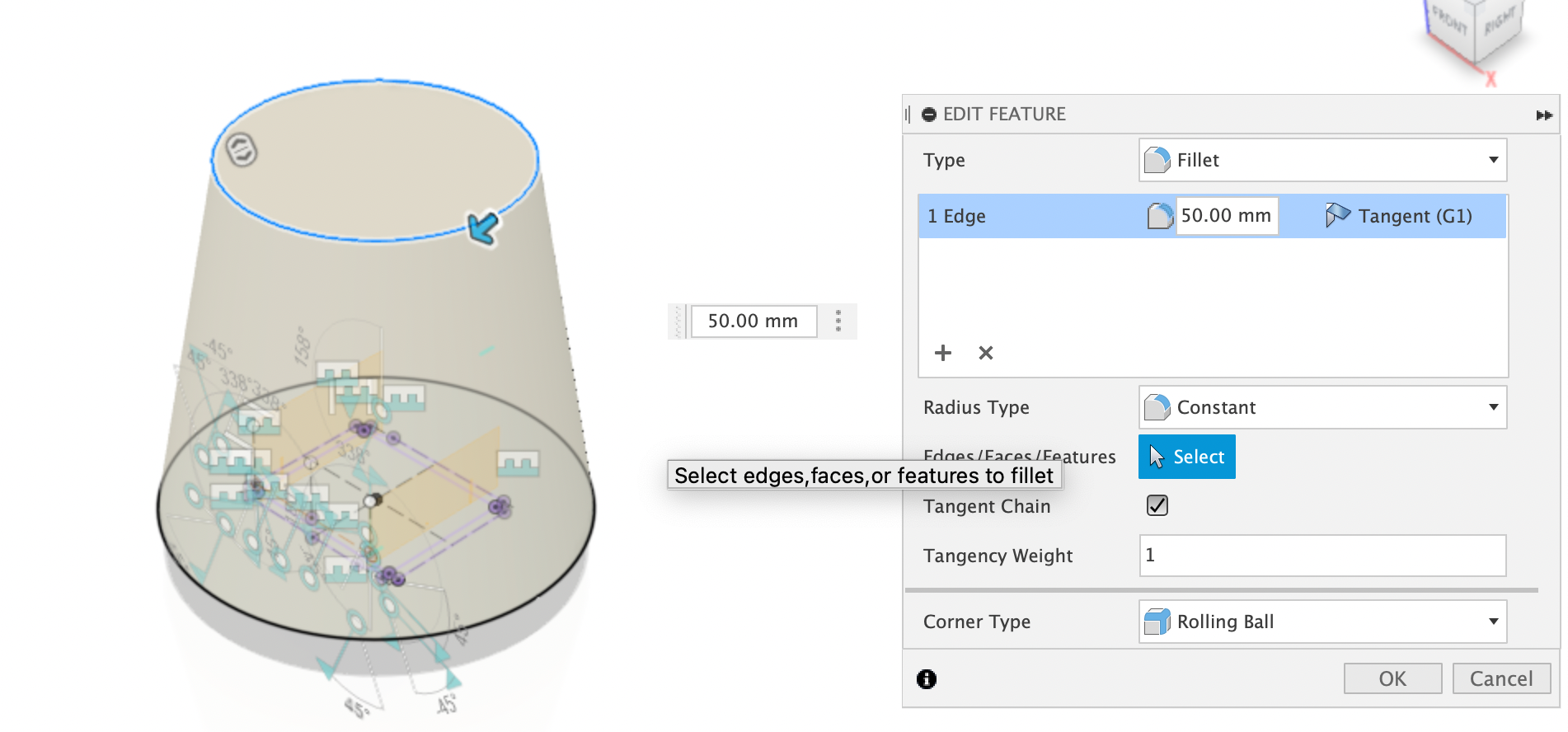Open the Tangent (G1) continuity dropdown
The width and height of the screenshot is (1568, 732).
pyautogui.click(x=1399, y=216)
